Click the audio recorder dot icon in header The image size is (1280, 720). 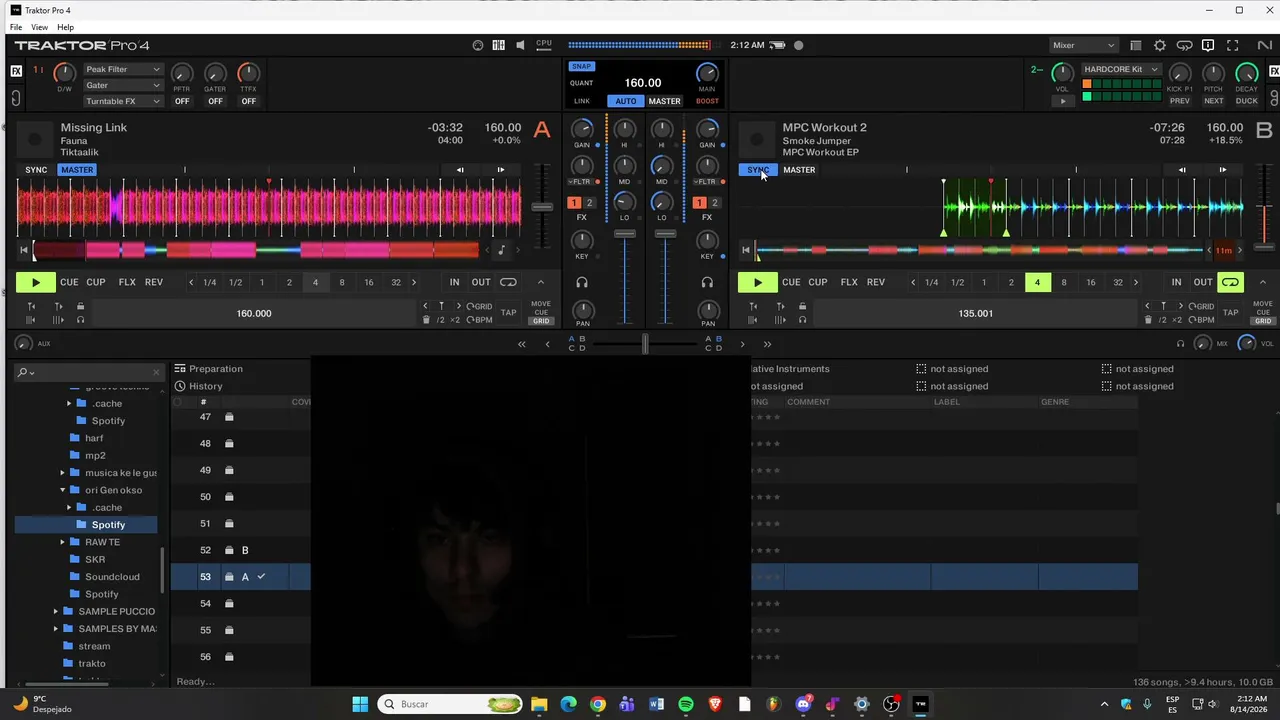click(x=798, y=45)
